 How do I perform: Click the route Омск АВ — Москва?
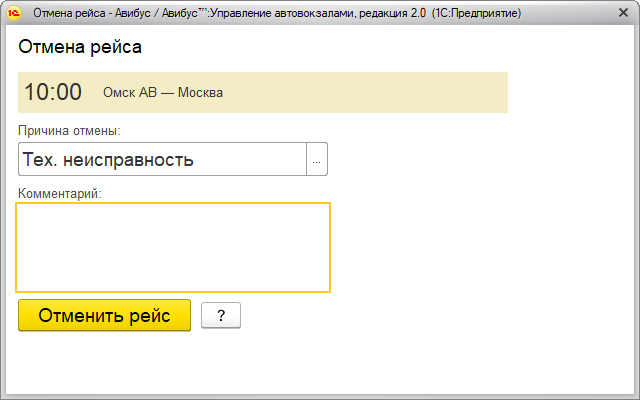coord(163,93)
